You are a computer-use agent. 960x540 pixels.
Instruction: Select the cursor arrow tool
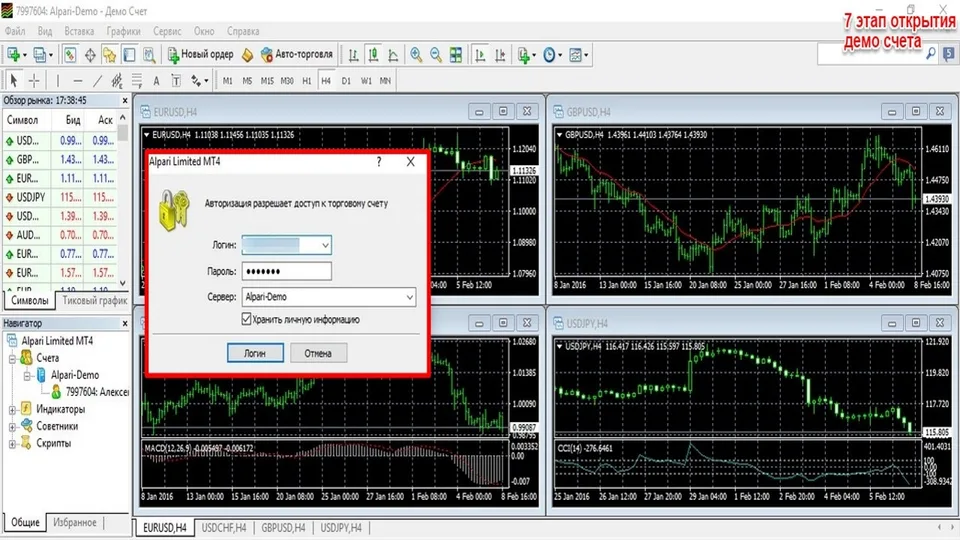(x=13, y=80)
